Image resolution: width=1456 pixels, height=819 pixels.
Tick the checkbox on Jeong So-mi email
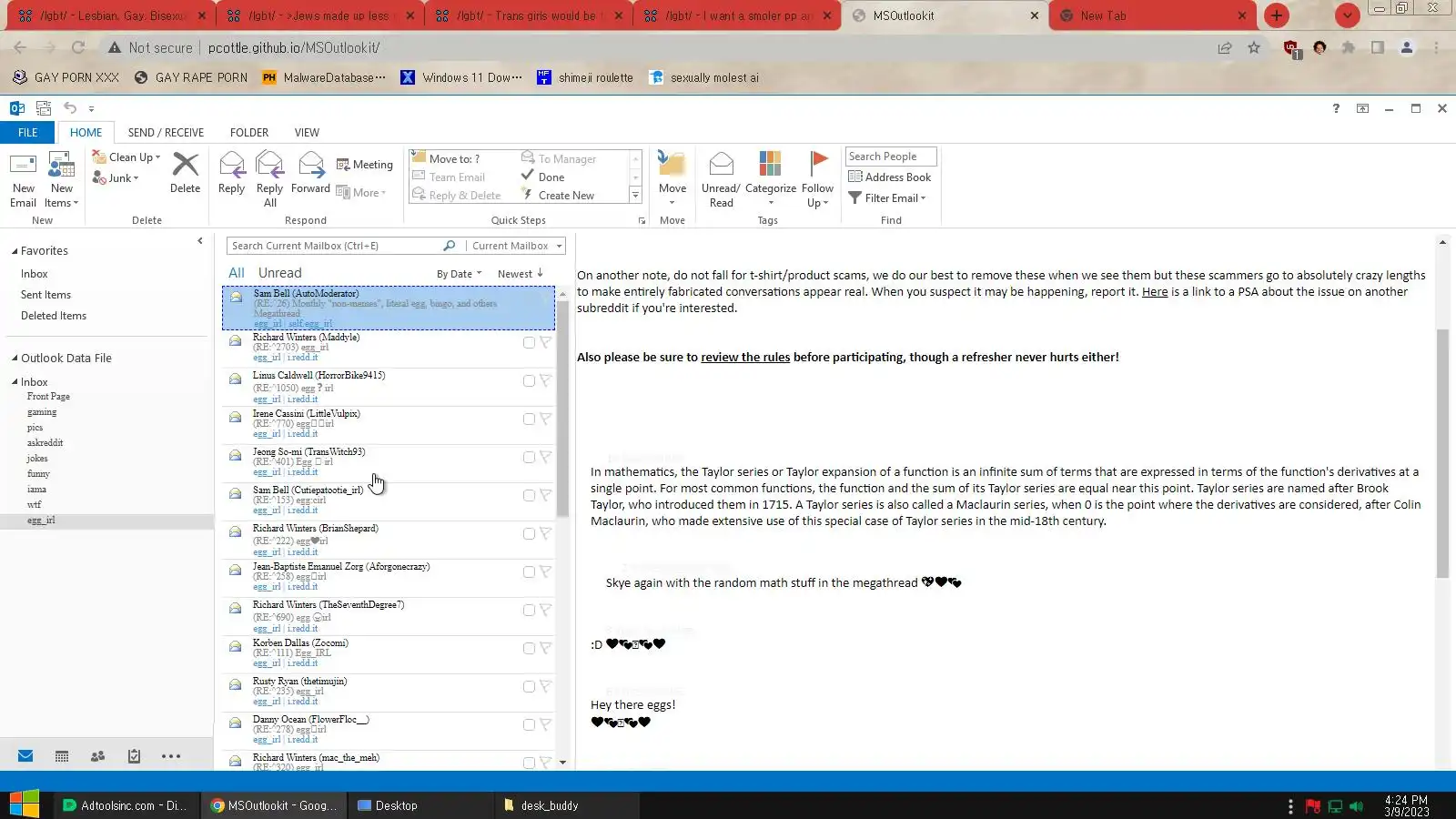pos(529,458)
